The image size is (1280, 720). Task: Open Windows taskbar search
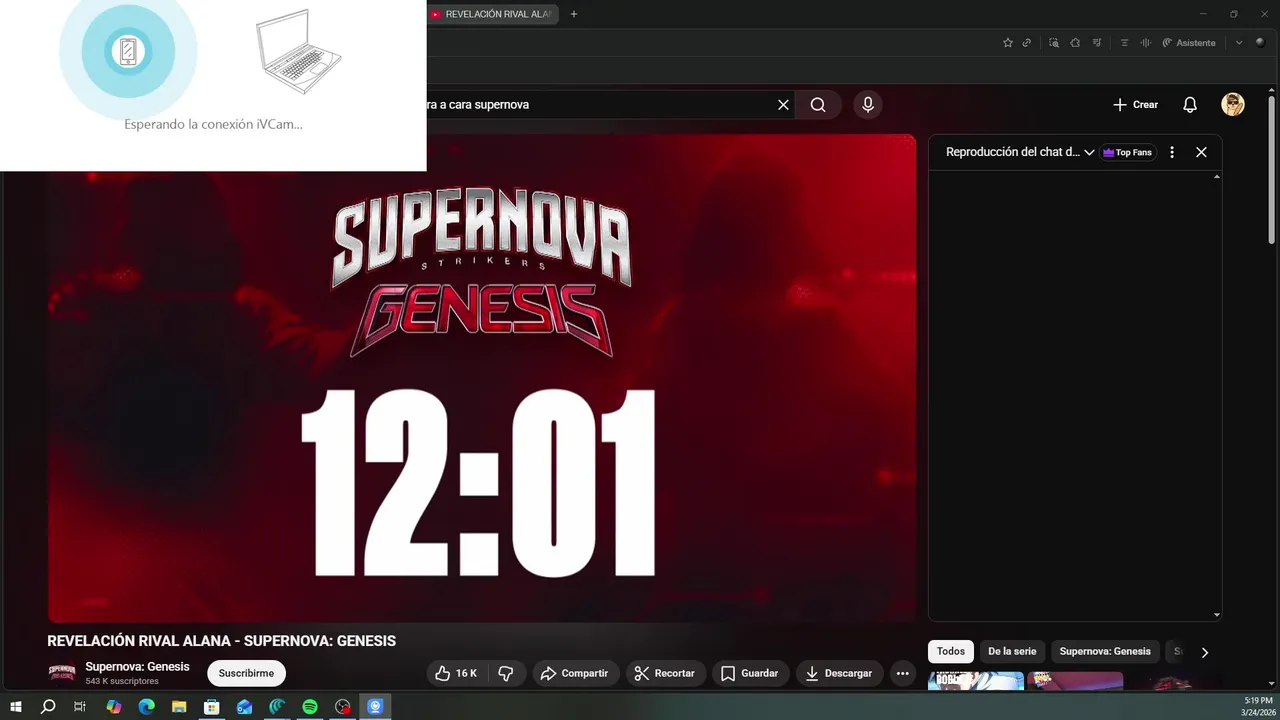coord(48,707)
